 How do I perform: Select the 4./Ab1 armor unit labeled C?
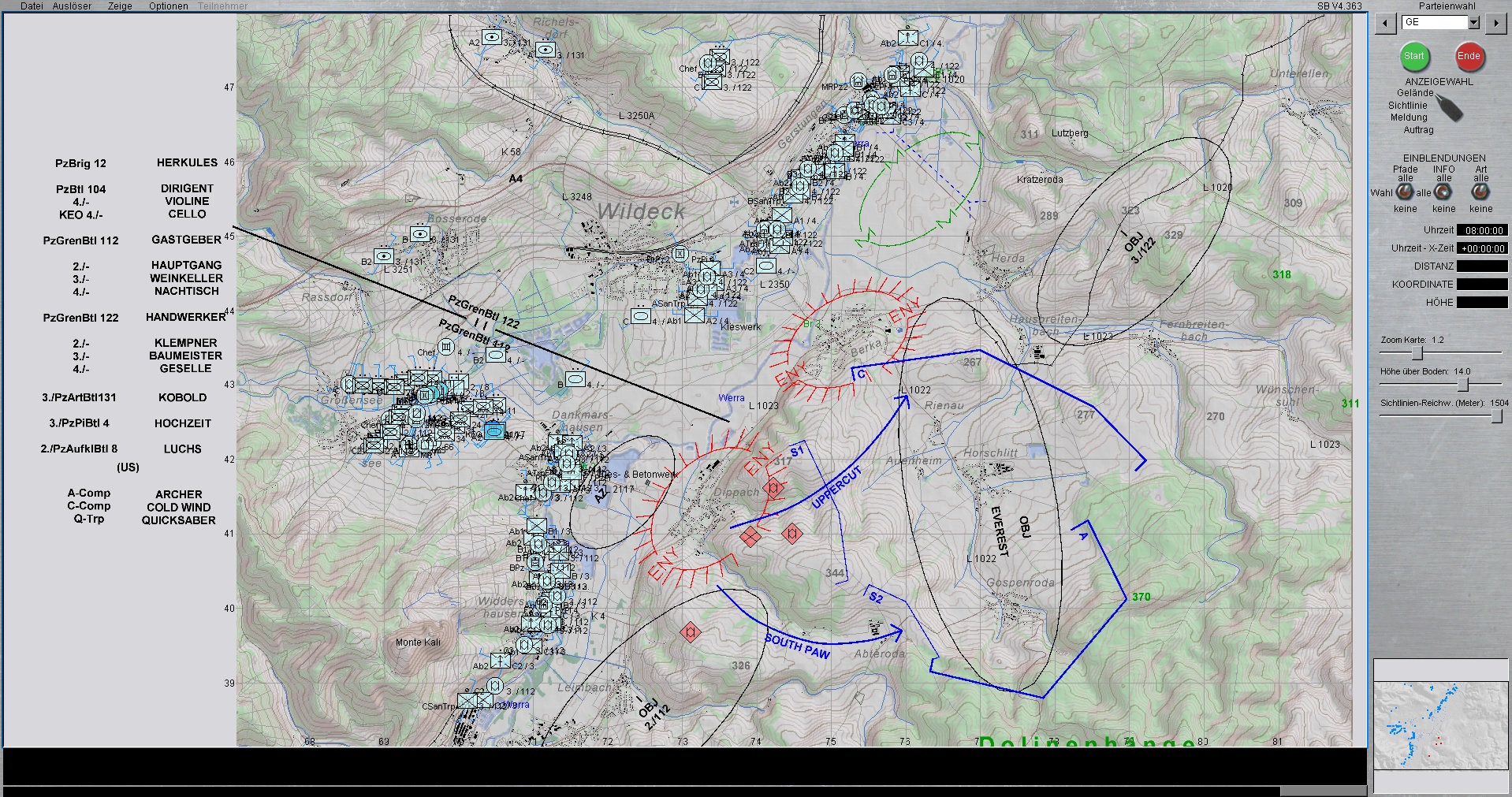pos(641,316)
